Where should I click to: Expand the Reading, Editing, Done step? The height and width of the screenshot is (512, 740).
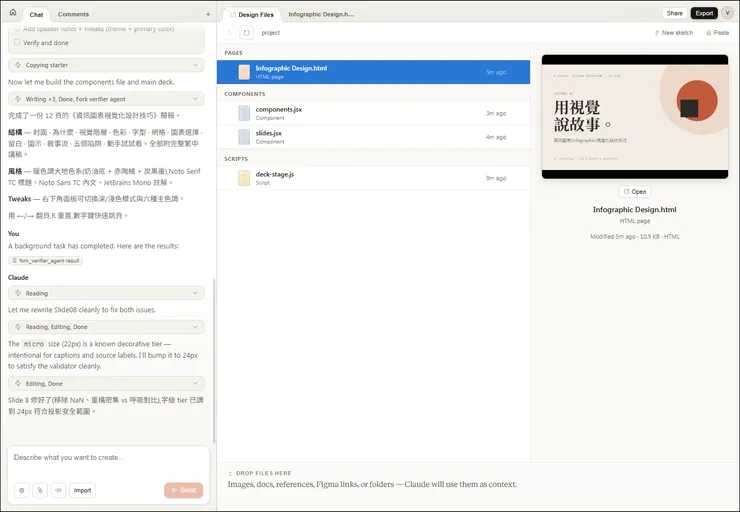[x=106, y=327]
